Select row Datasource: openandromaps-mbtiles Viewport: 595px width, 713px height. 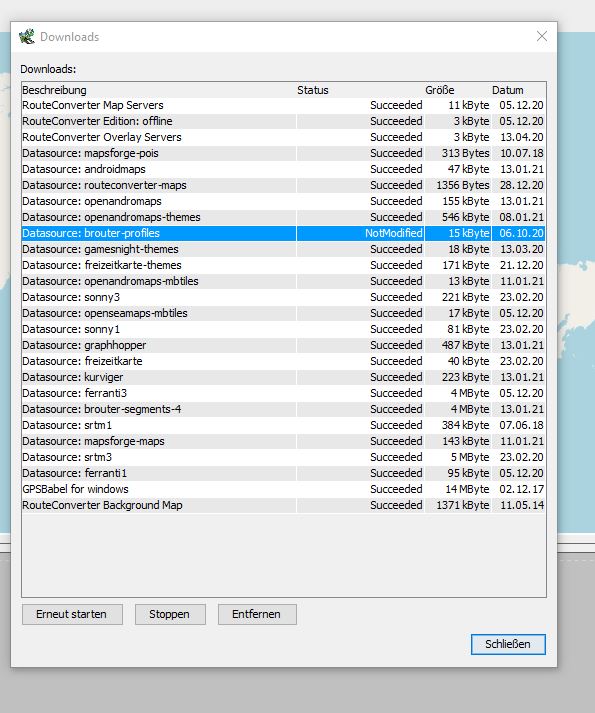pos(283,281)
